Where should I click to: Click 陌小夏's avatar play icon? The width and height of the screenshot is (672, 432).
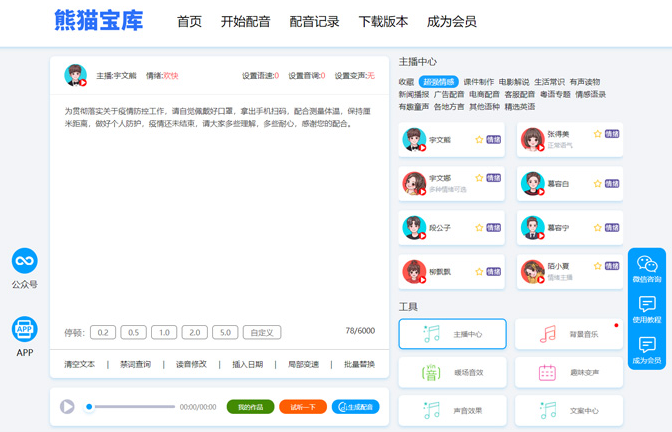[x=541, y=280]
